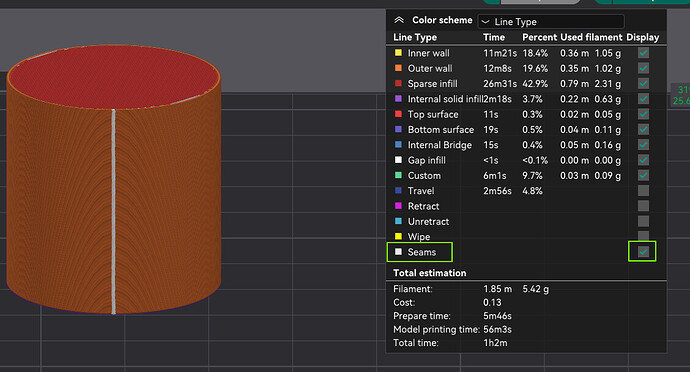This screenshot has height=372, width=690.
Task: Click the white seam line on the cylinder
Action: coord(114,211)
